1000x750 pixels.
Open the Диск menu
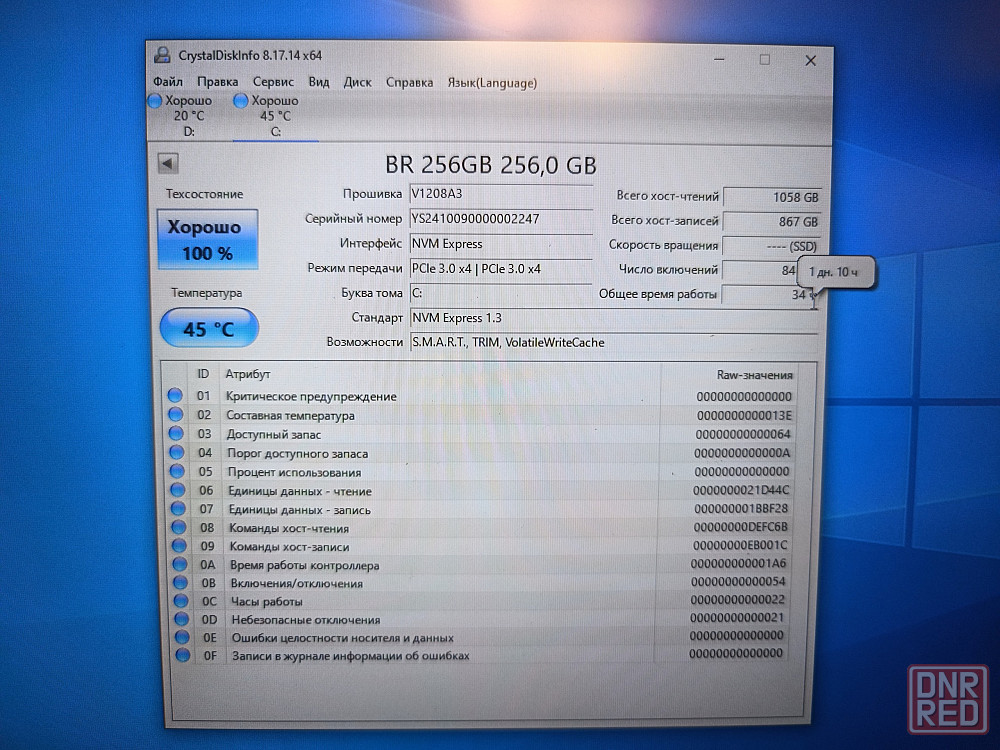(357, 82)
